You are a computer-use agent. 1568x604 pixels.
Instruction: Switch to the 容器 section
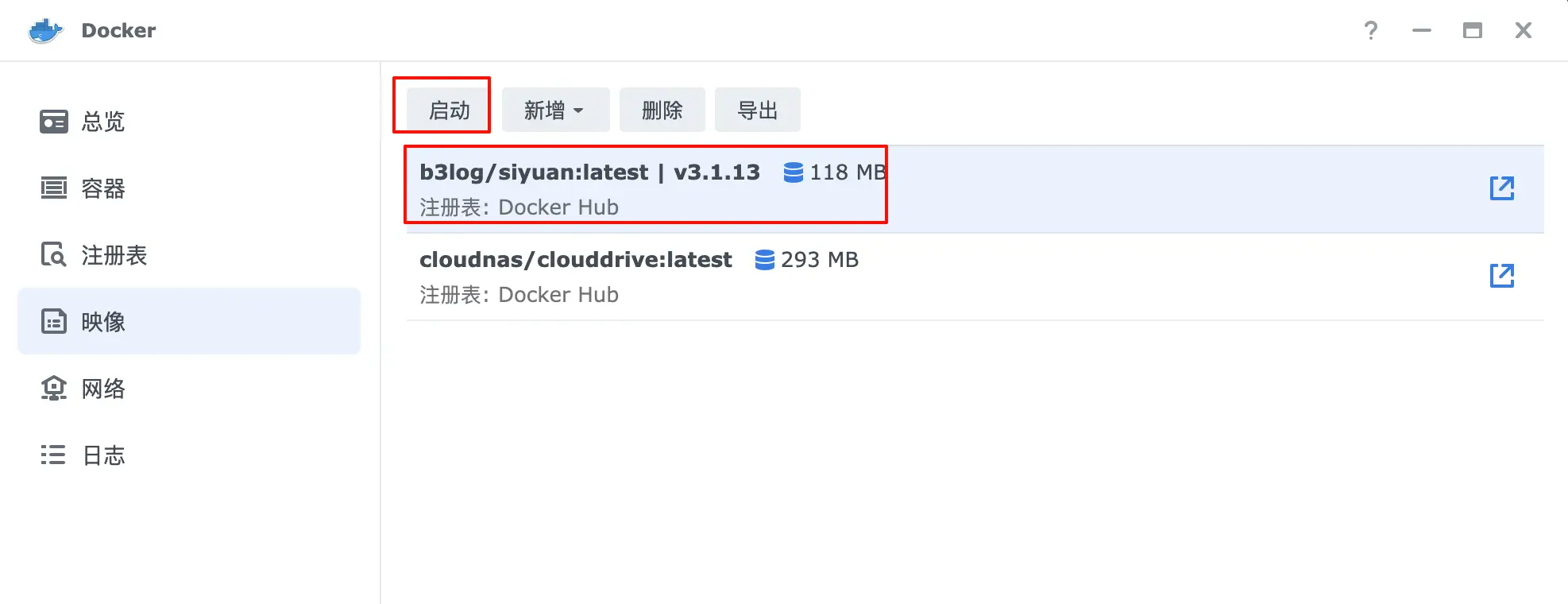(x=102, y=188)
